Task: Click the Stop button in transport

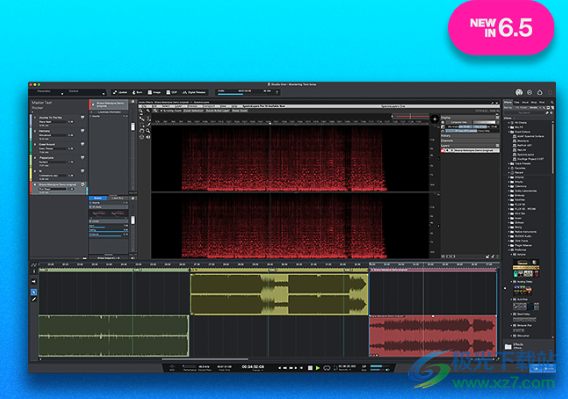Action: [x=310, y=368]
